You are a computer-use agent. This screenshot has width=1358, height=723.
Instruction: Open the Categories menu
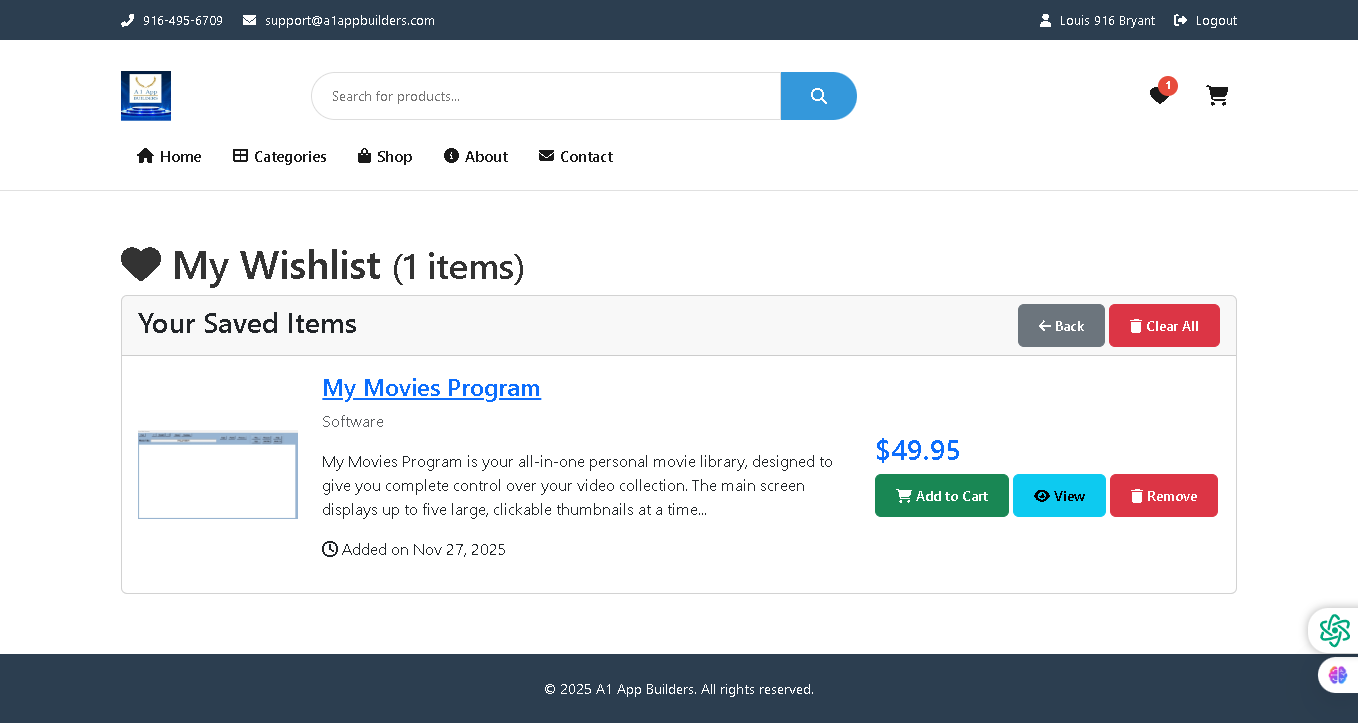coord(280,156)
